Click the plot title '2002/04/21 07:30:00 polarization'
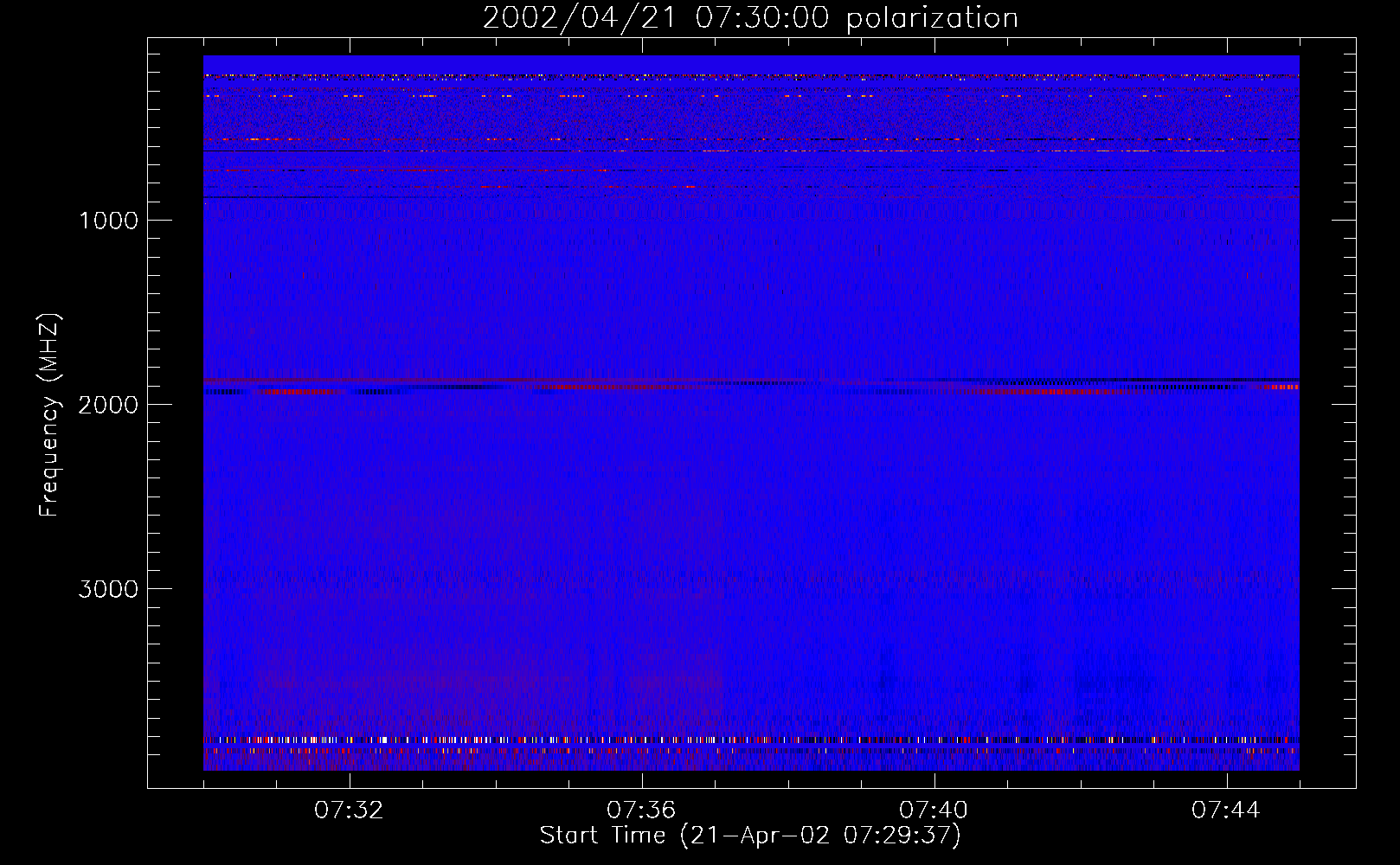This screenshot has width=1400, height=865. pos(750,18)
